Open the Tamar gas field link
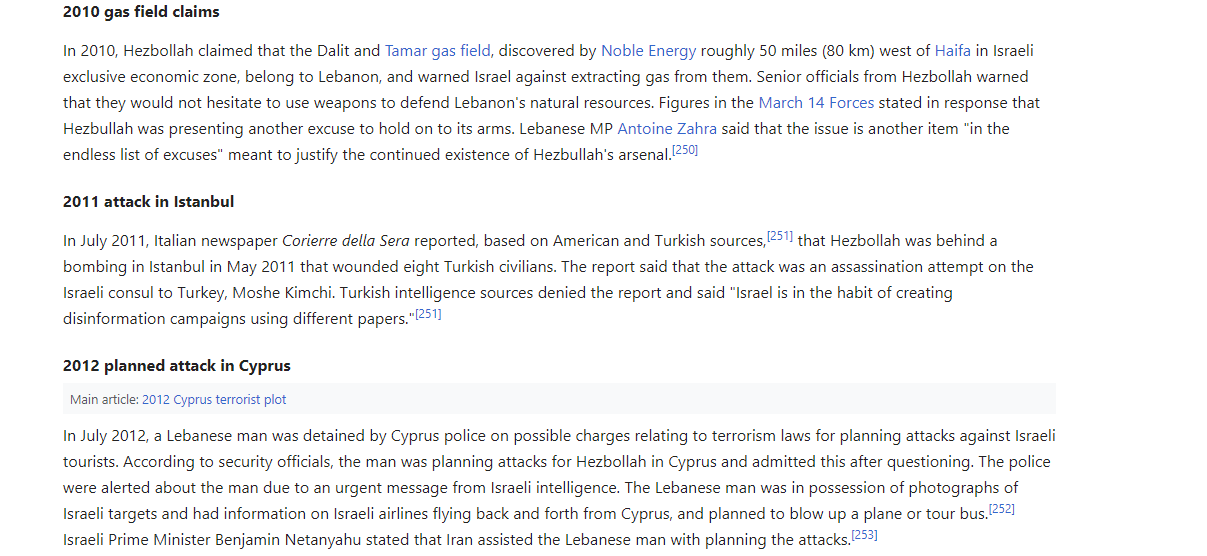 pos(438,50)
